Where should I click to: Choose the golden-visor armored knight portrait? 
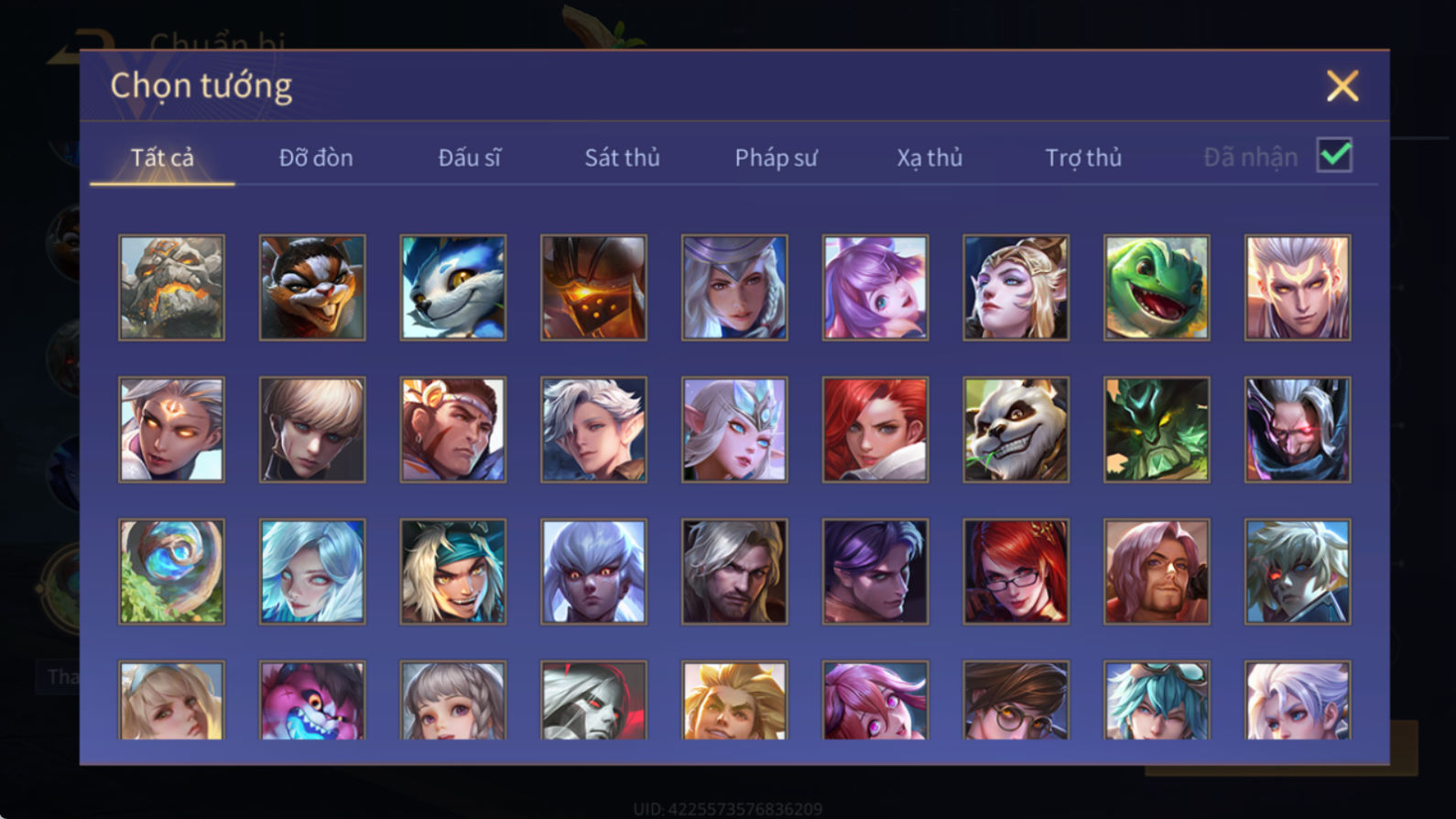point(593,288)
